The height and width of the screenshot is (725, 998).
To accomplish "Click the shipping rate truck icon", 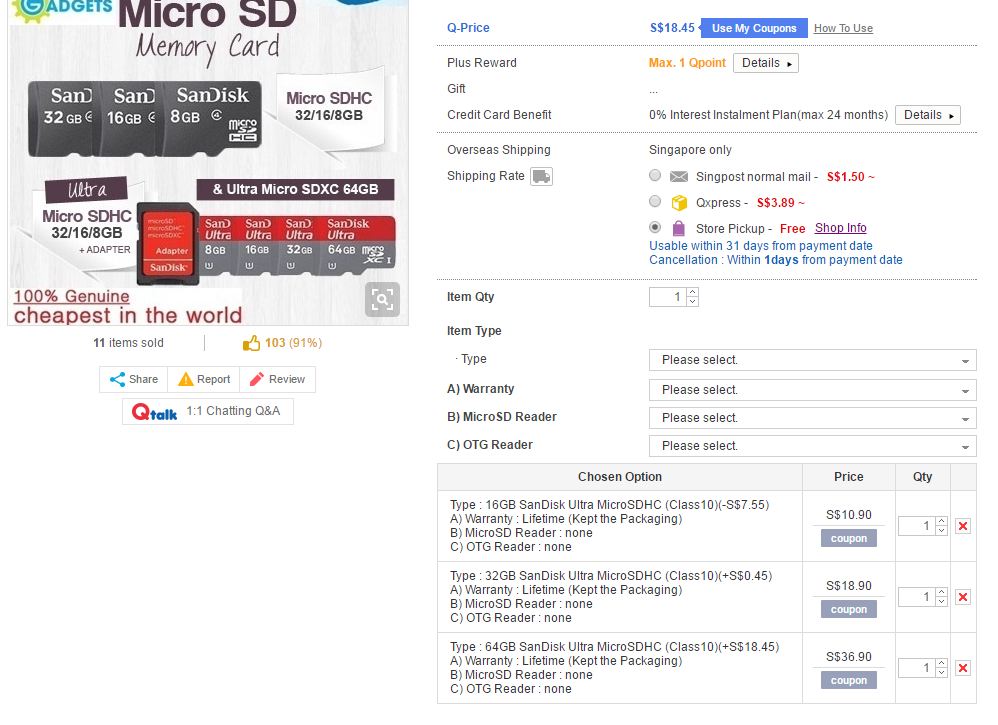I will pos(542,176).
